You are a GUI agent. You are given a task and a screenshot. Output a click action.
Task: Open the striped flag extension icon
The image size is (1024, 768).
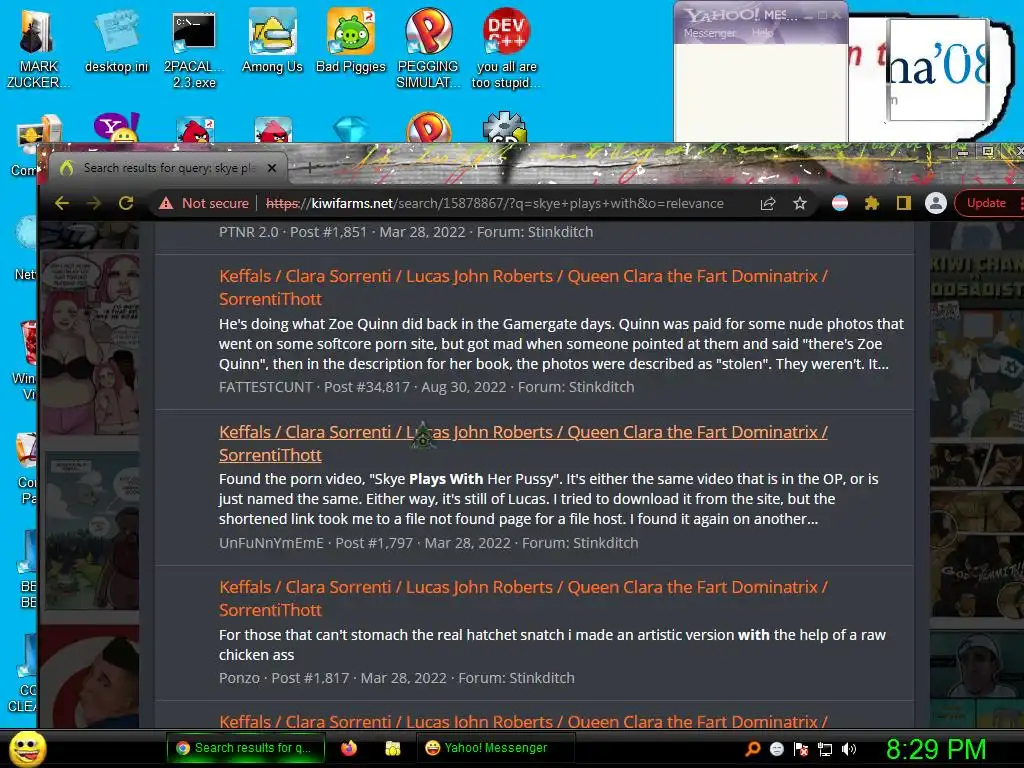[840, 203]
